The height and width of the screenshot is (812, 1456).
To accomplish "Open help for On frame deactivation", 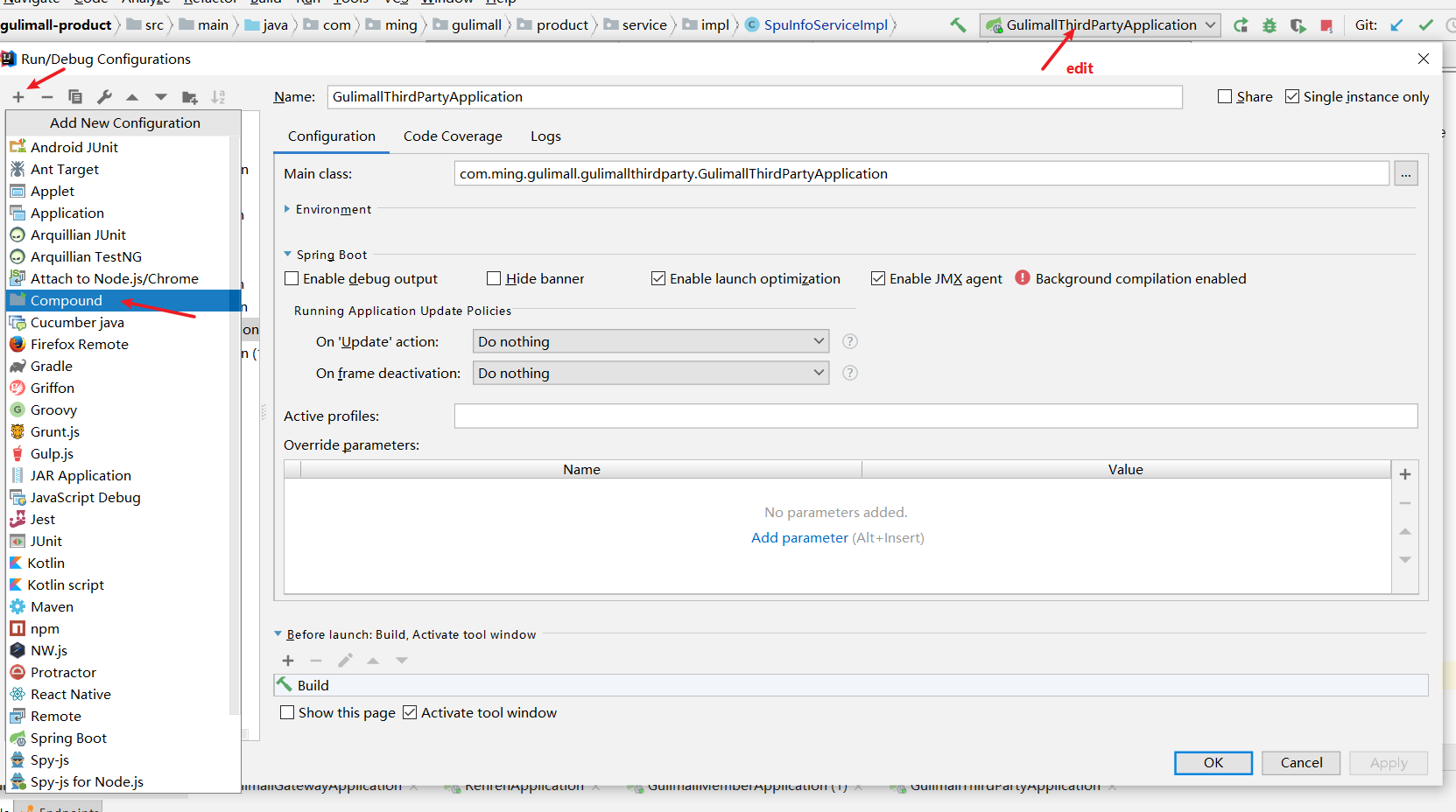I will point(850,373).
